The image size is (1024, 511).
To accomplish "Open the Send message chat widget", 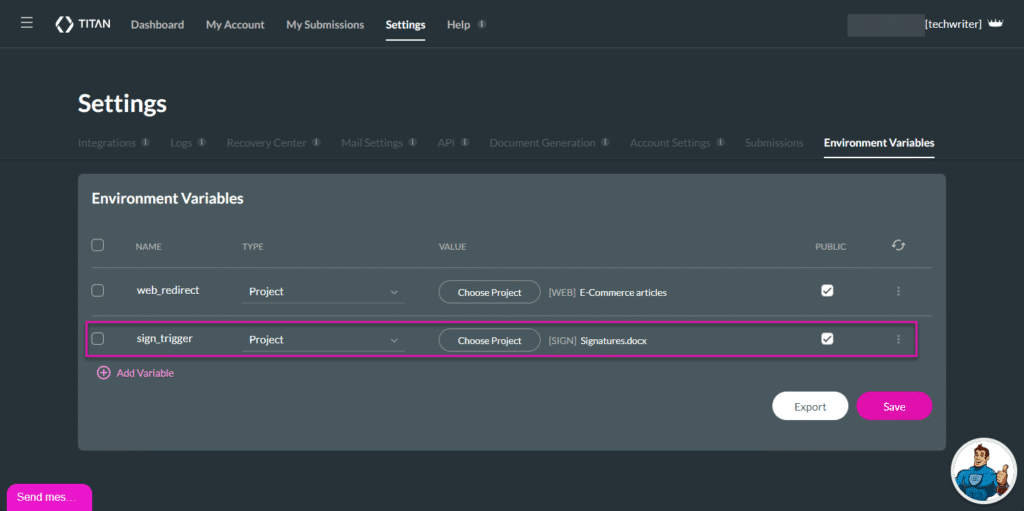I will pos(49,497).
